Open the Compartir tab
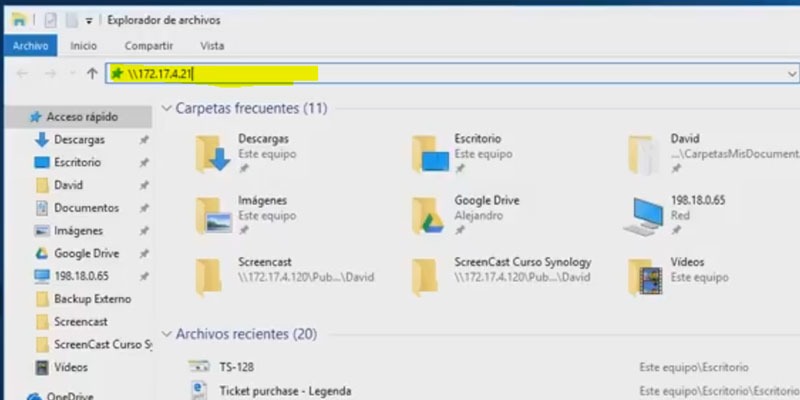This screenshot has width=800, height=400. (149, 46)
